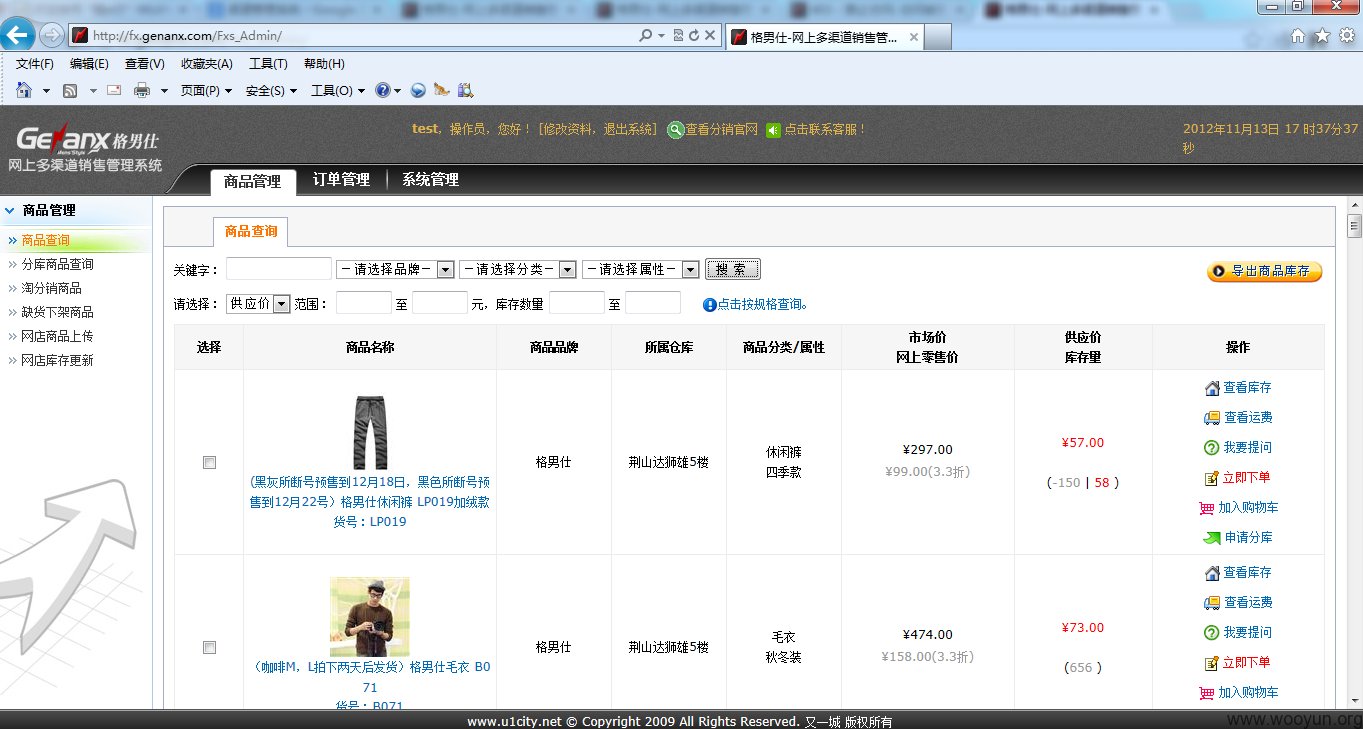Click notepad icon 立即下单 for LP019 product
Screen dimensions: 1363x729
point(1212,478)
